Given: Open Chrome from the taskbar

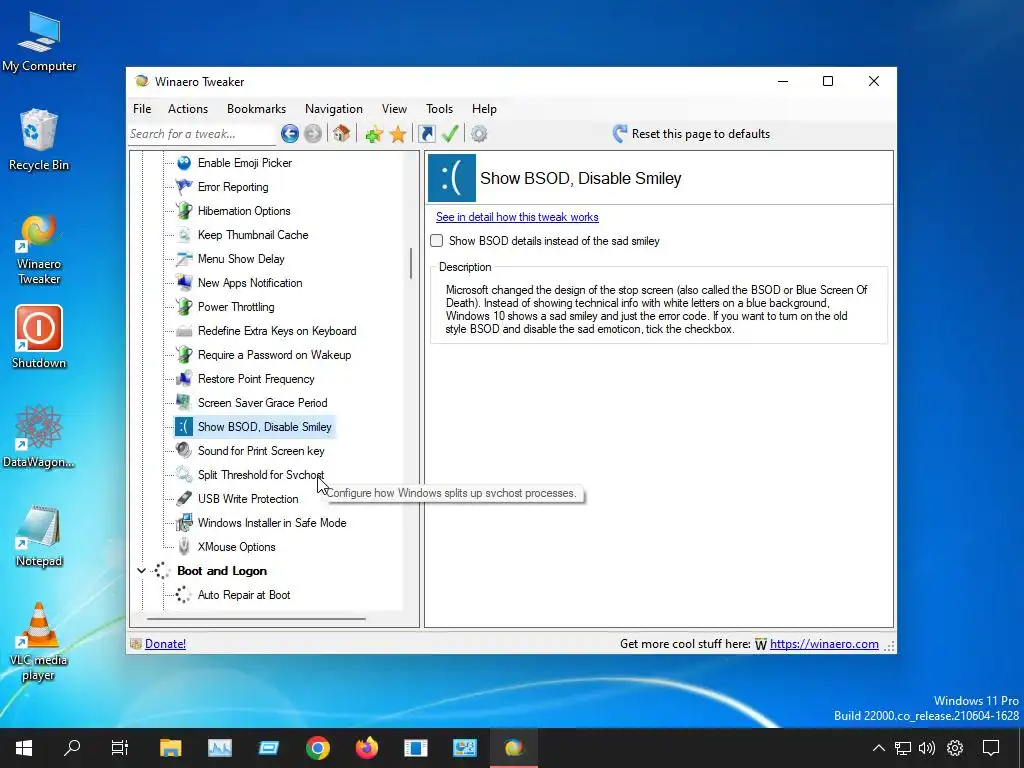Looking at the screenshot, I should [x=317, y=748].
